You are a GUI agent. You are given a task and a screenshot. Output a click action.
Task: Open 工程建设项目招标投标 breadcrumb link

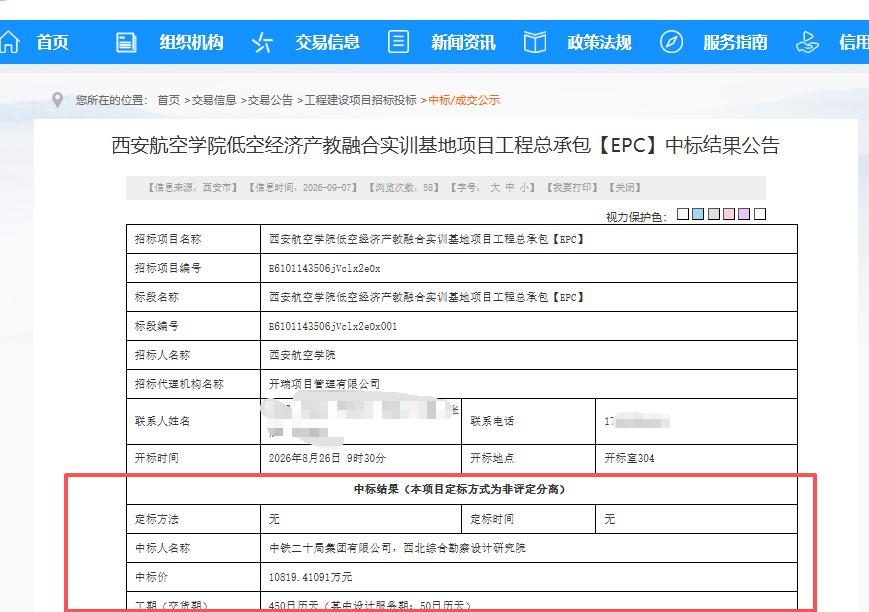[360, 100]
